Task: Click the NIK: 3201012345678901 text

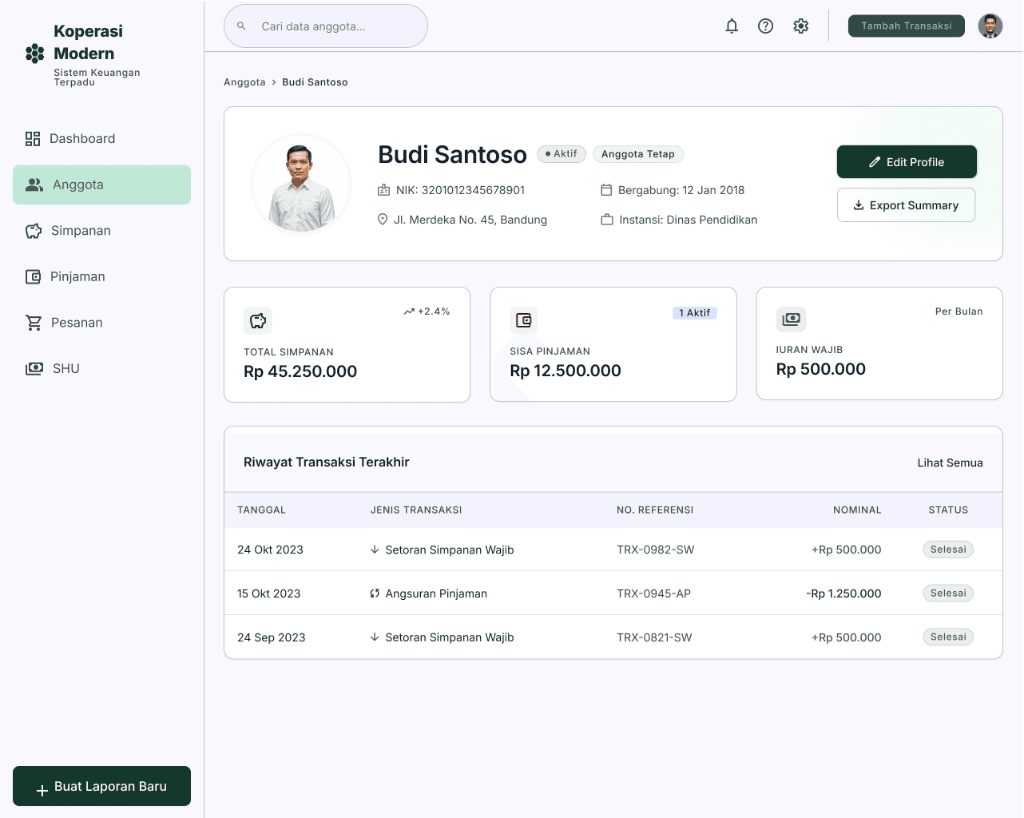Action: coord(460,190)
